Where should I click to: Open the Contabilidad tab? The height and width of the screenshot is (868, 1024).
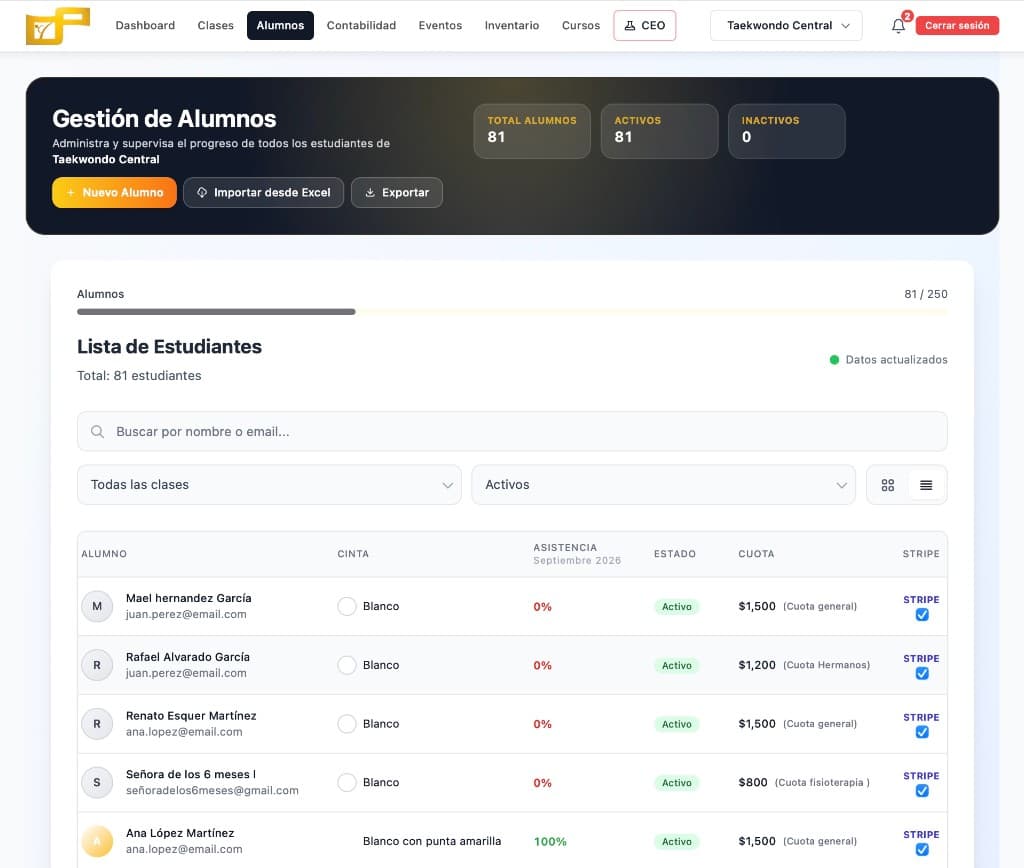[361, 25]
